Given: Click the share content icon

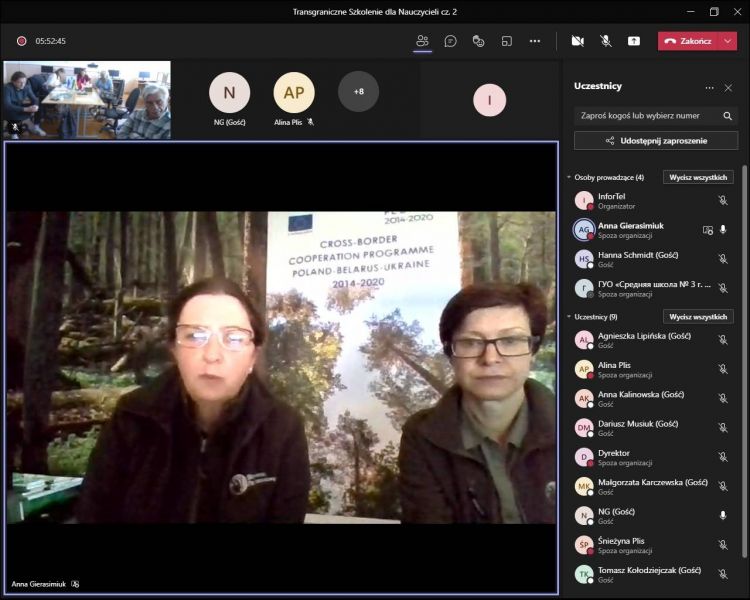Looking at the screenshot, I should tap(634, 41).
